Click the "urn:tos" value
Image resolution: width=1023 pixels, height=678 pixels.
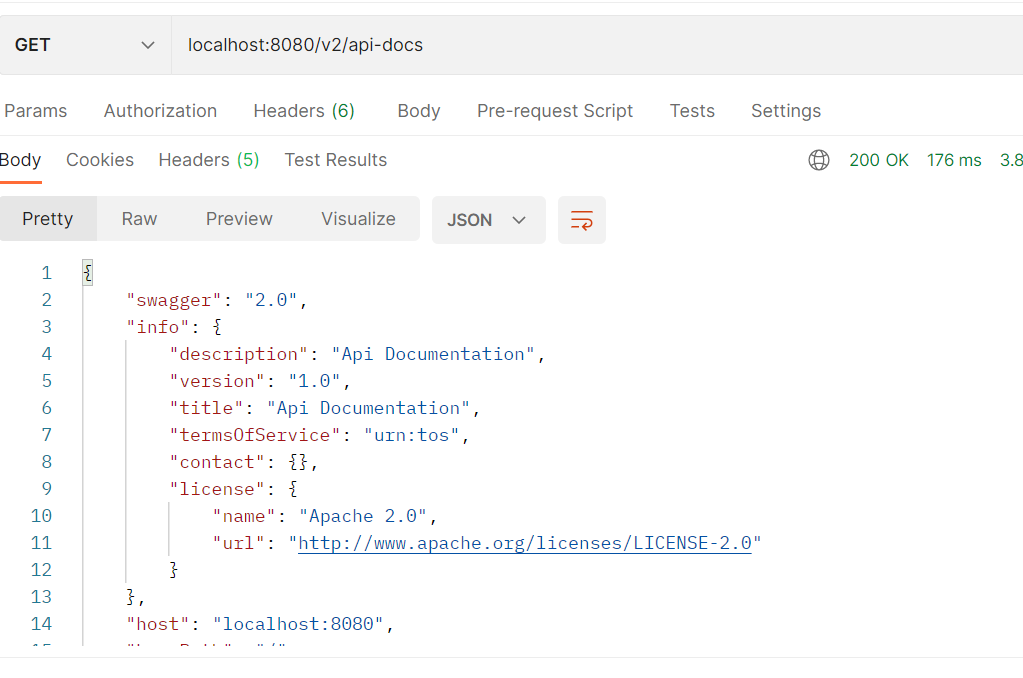412,435
